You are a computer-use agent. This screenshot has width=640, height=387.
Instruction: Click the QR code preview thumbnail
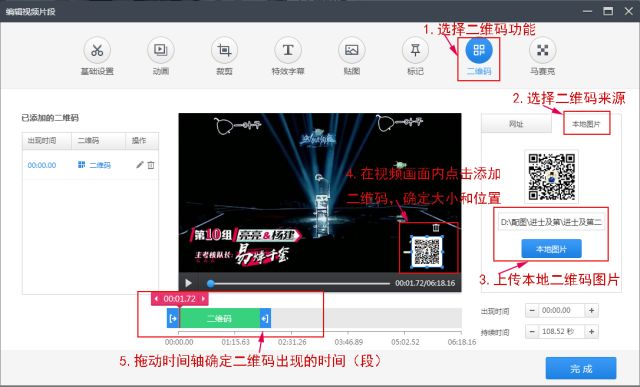pos(551,176)
